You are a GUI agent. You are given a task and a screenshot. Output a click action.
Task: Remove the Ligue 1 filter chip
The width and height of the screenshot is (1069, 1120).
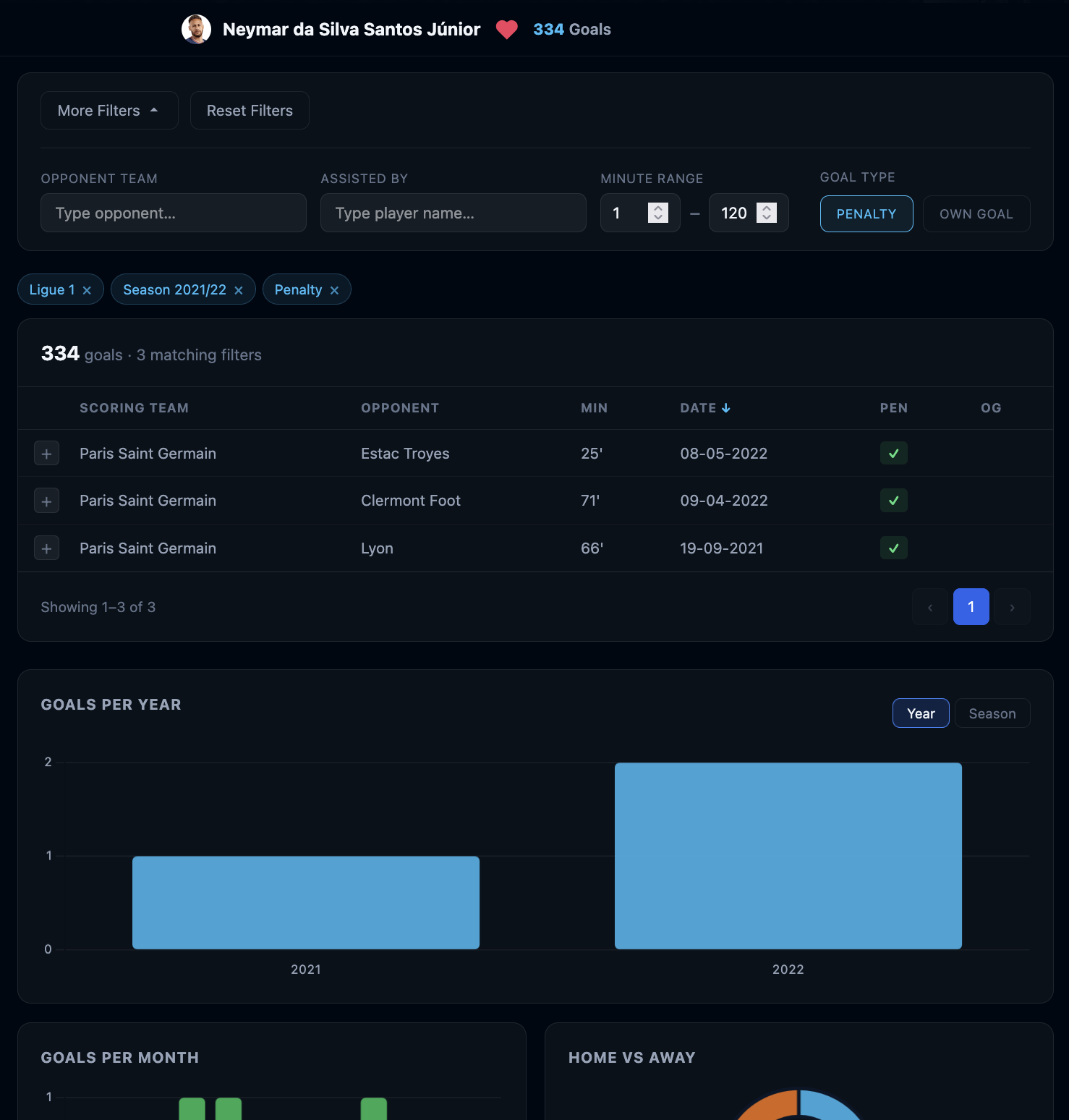click(x=87, y=290)
